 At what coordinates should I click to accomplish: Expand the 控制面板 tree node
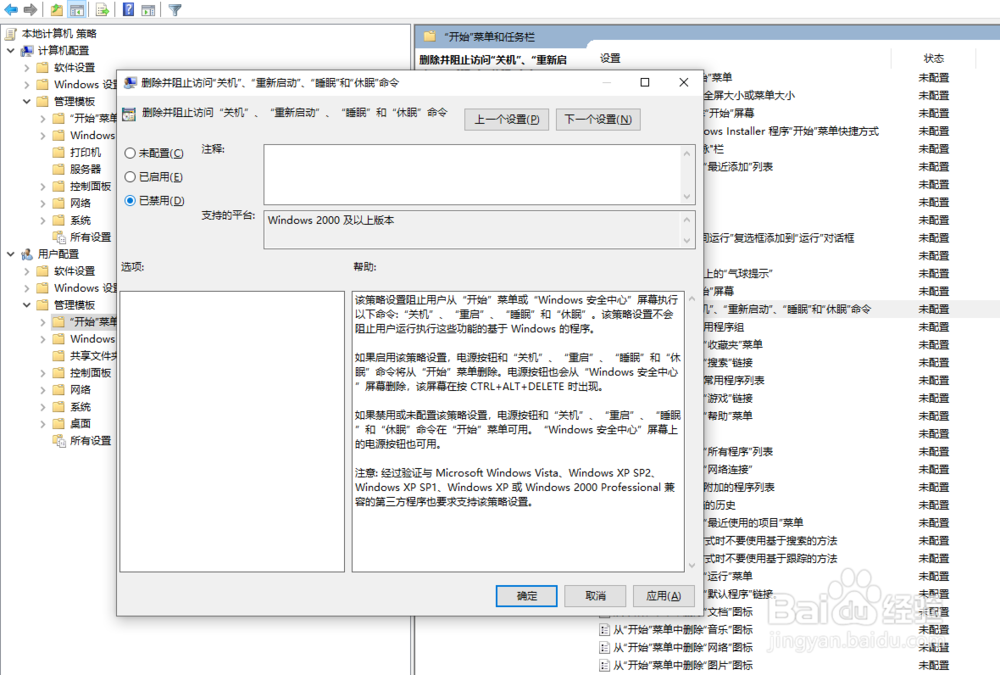point(41,189)
